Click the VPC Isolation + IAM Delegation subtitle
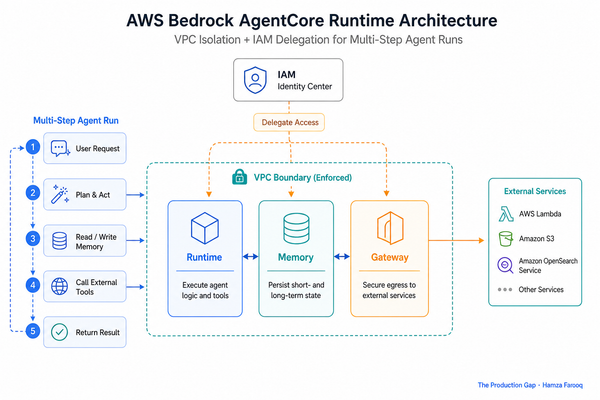Viewport: 600px width, 400px height. click(x=318, y=40)
